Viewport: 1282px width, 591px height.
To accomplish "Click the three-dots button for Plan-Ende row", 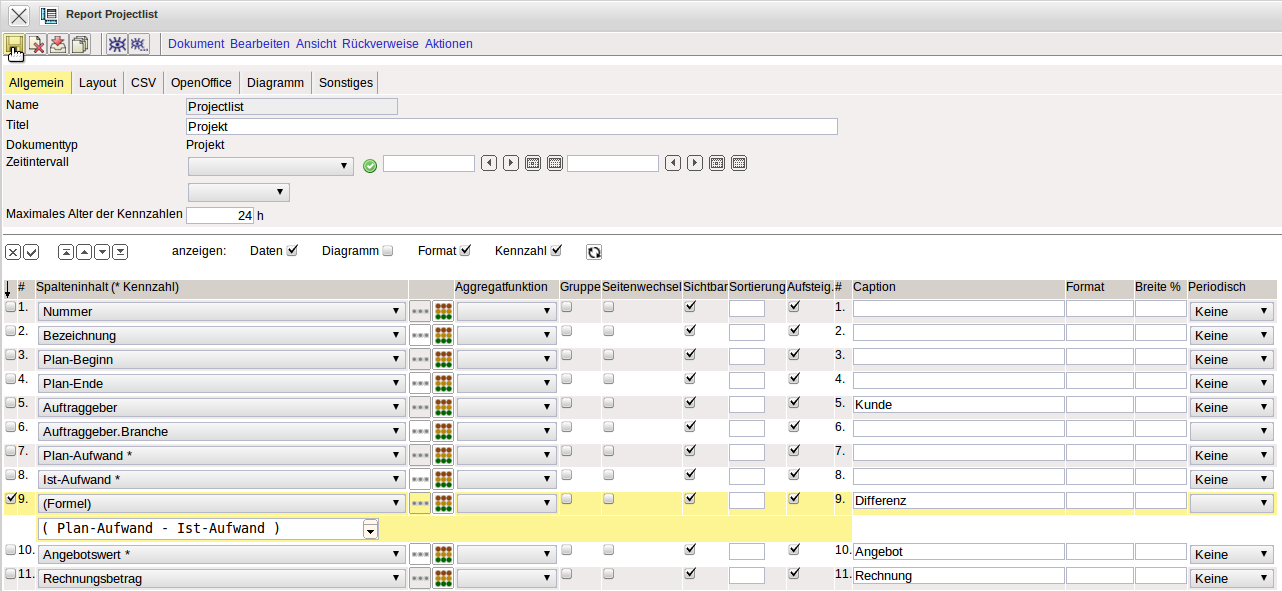I will (420, 383).
